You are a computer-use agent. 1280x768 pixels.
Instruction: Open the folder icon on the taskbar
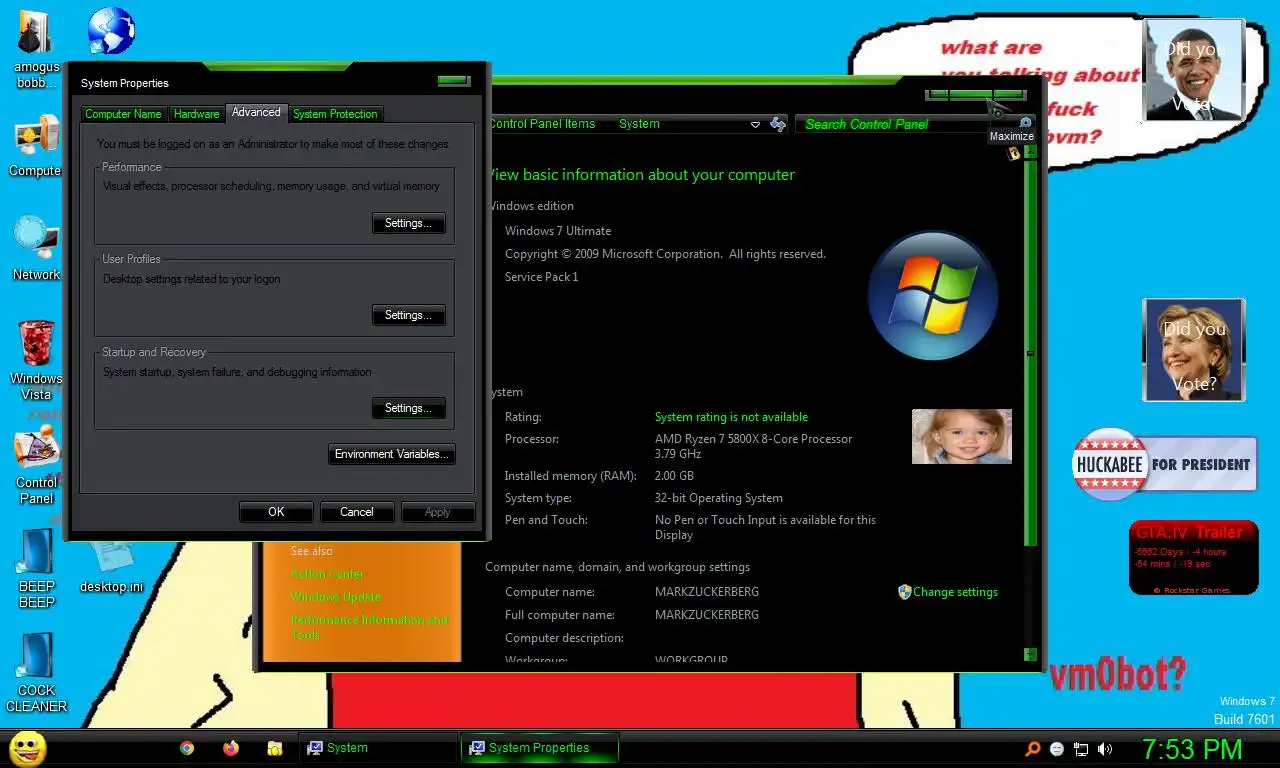tap(275, 748)
